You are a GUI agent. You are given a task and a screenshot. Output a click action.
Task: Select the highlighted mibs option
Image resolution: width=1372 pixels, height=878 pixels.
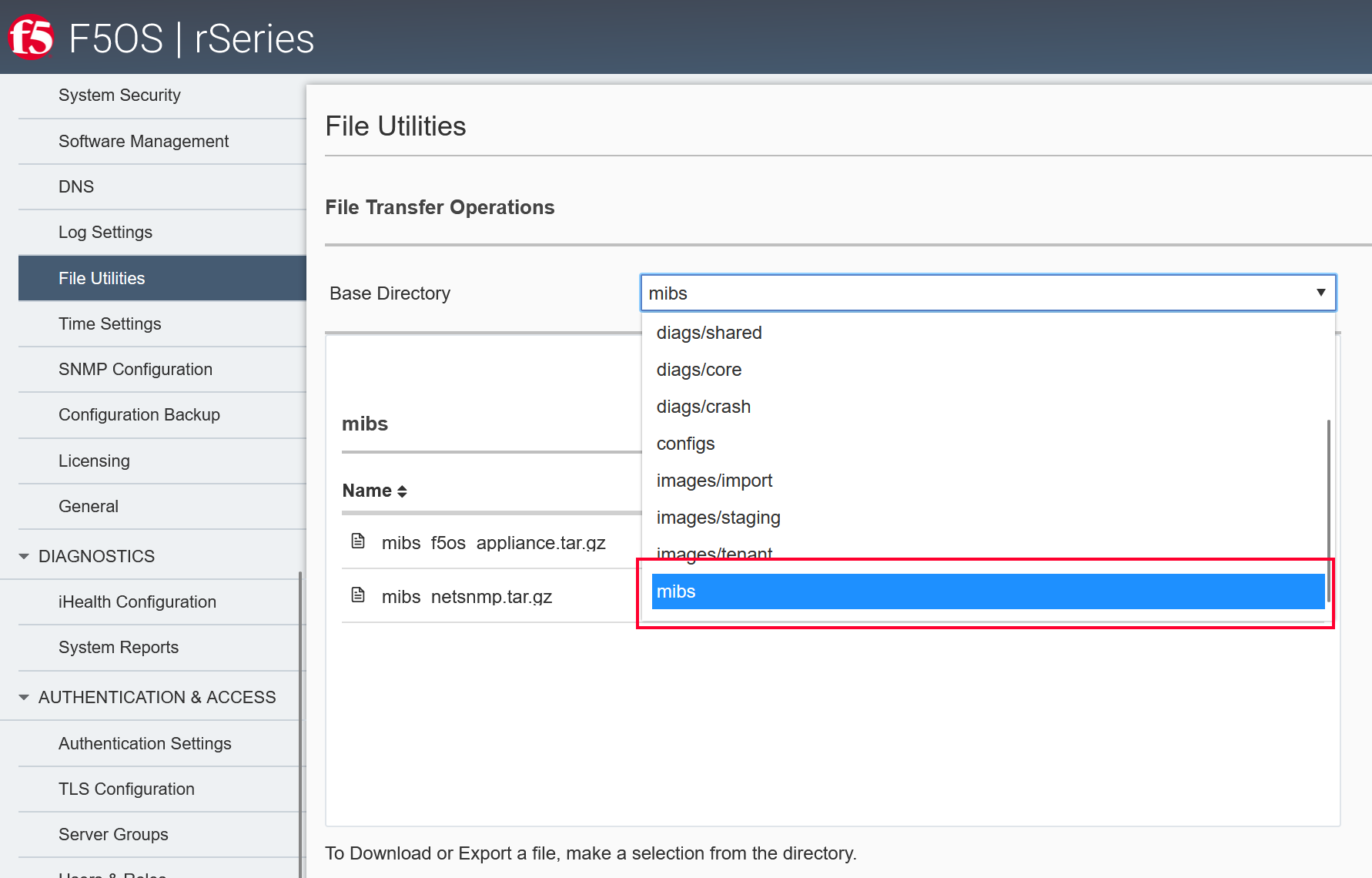click(988, 591)
